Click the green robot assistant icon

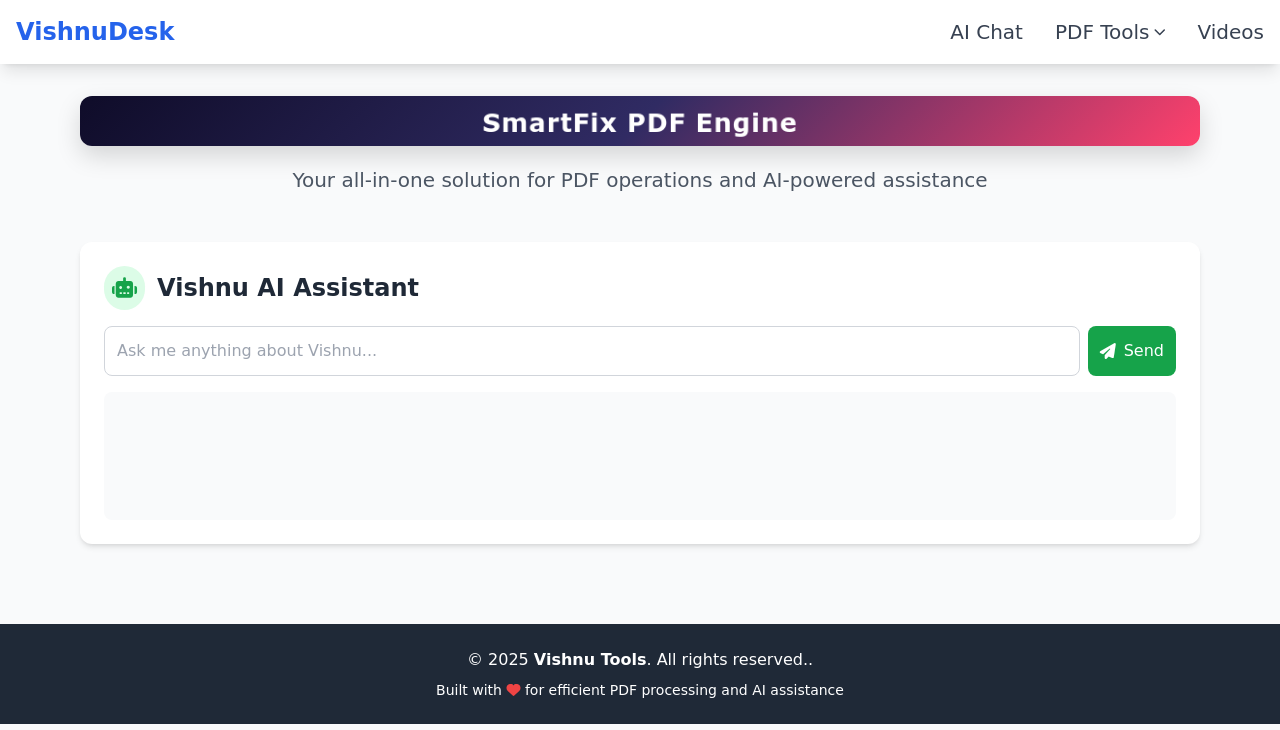point(124,288)
